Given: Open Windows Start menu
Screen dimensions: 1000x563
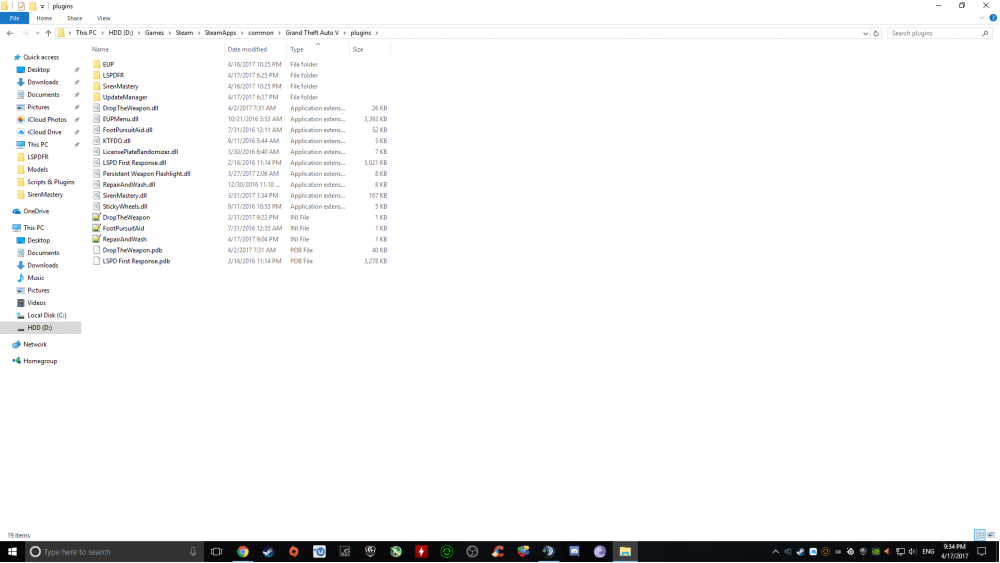Looking at the screenshot, I should pos(12,552).
